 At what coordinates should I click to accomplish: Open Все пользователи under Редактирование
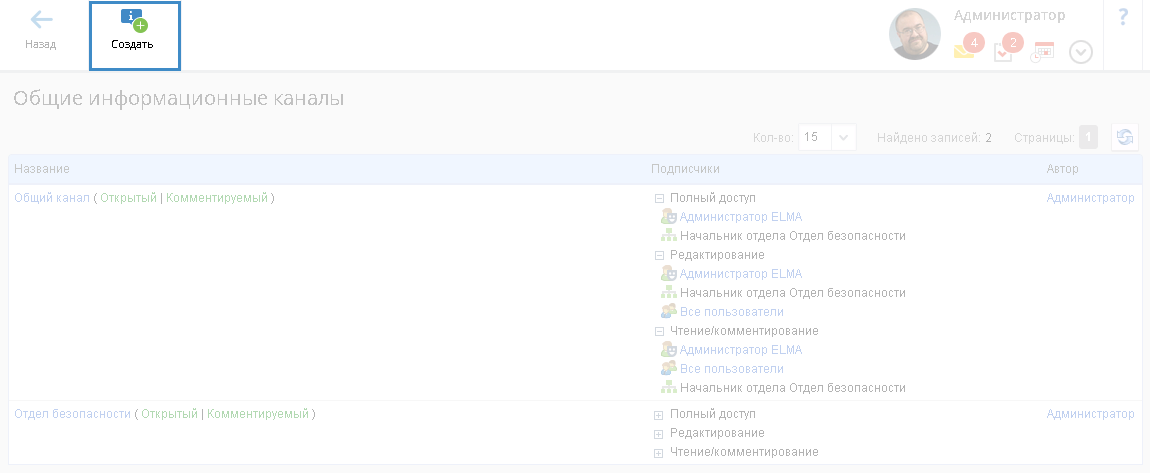point(732,312)
